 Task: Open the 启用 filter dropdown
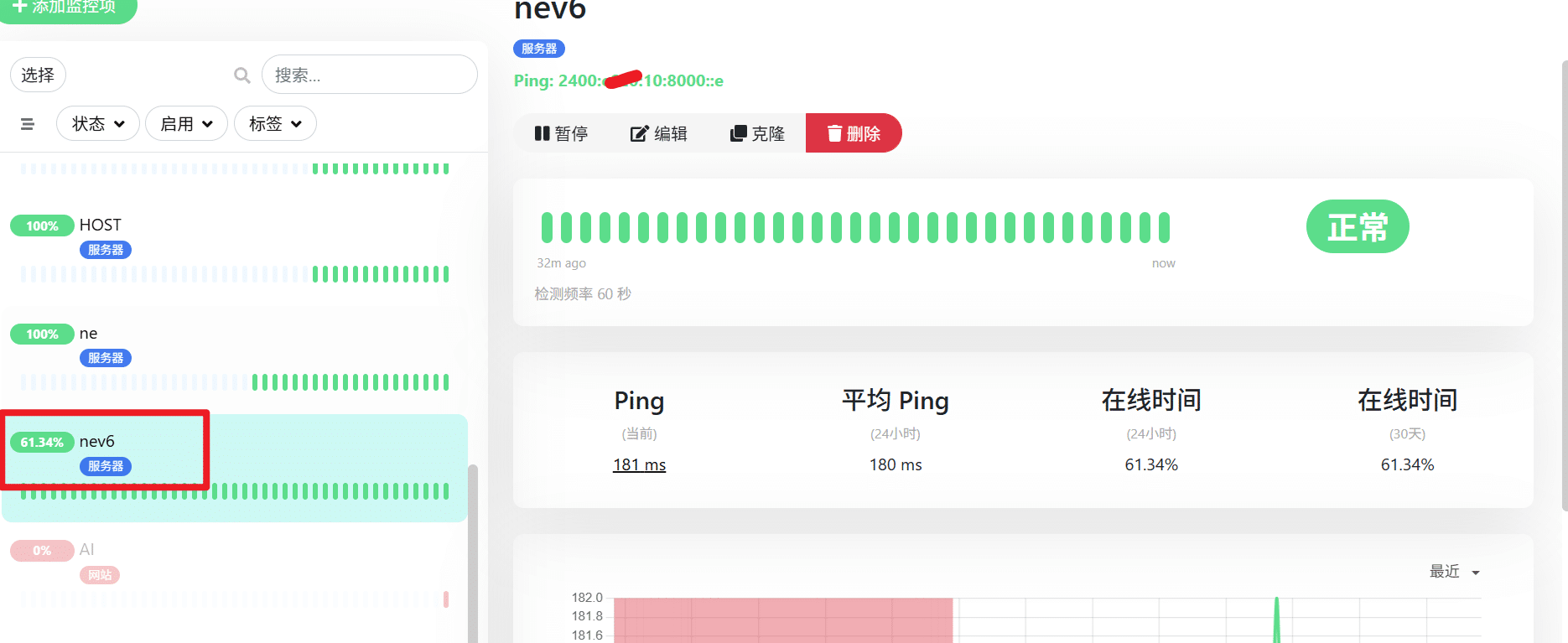click(x=186, y=123)
